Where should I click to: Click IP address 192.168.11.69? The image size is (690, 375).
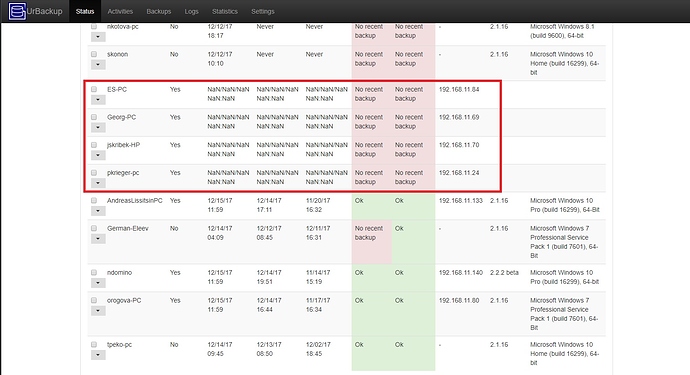click(459, 117)
